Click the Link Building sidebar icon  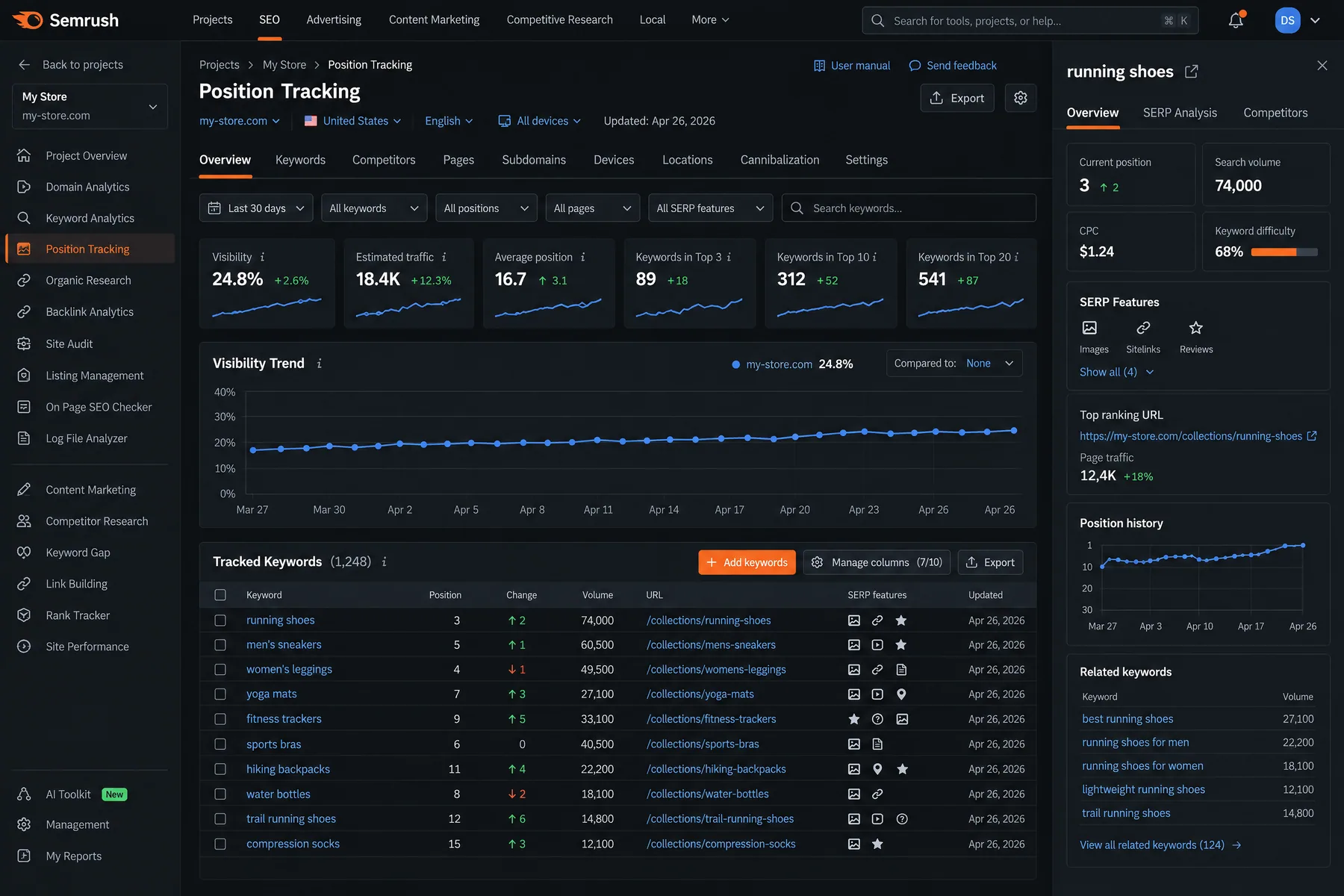point(24,584)
